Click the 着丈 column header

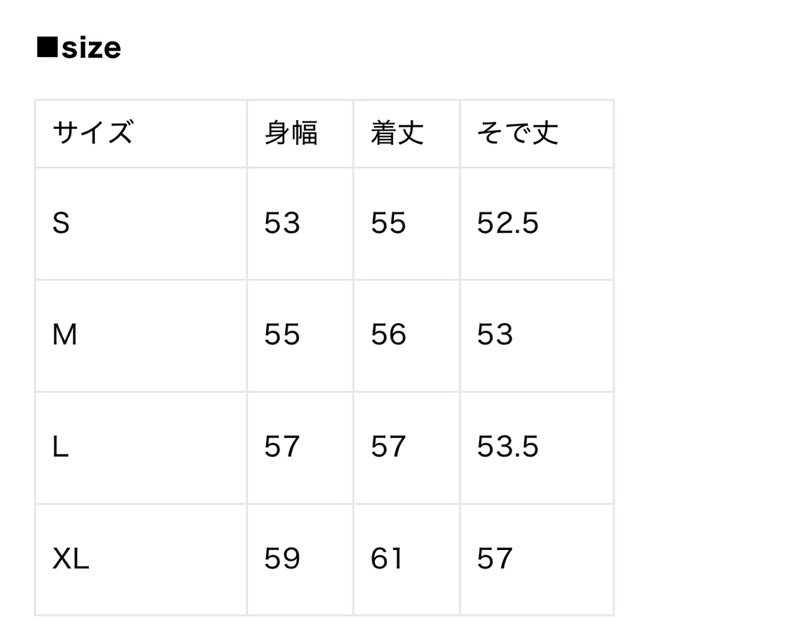397,133
